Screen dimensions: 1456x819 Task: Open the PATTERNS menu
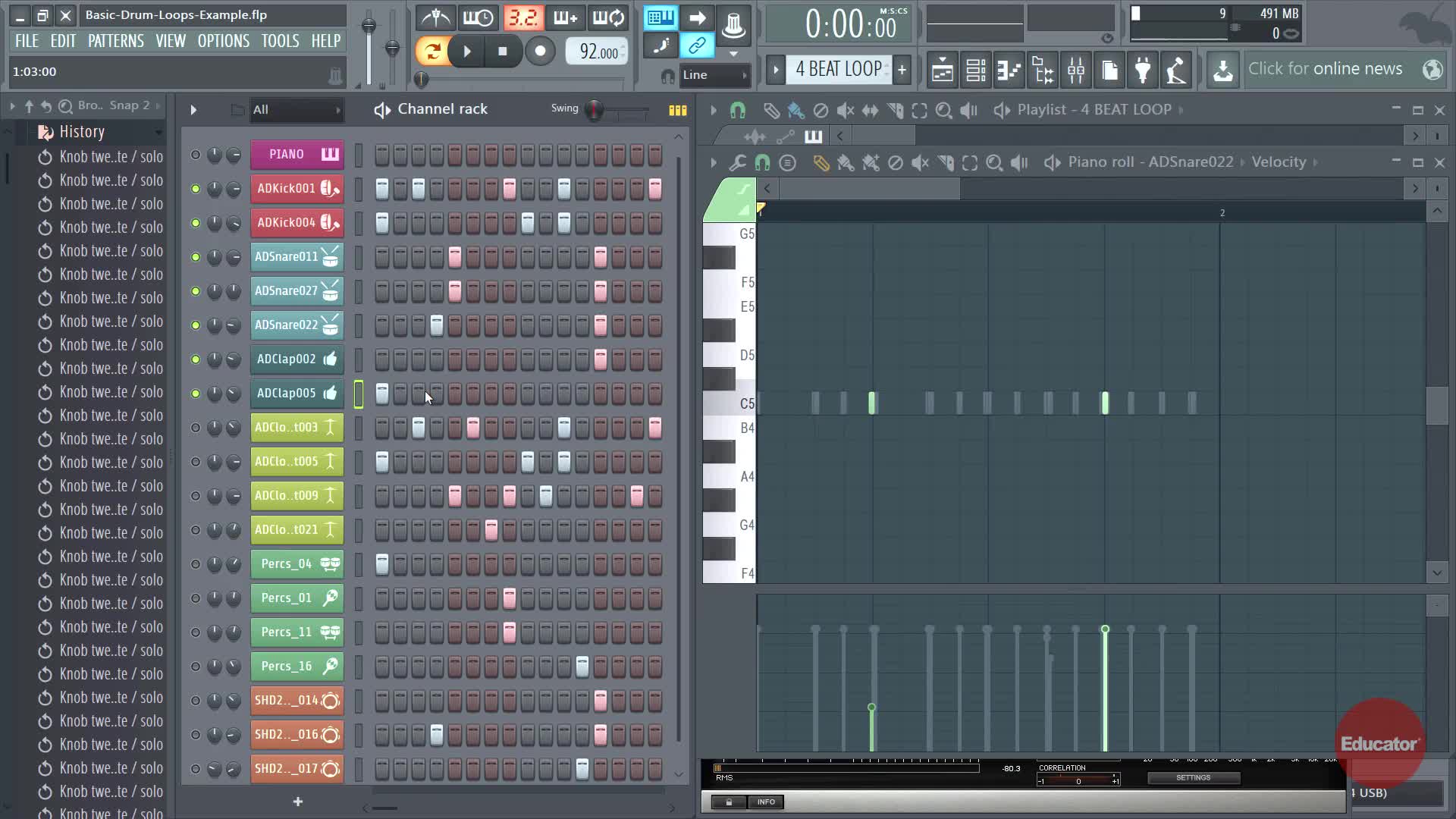[115, 41]
